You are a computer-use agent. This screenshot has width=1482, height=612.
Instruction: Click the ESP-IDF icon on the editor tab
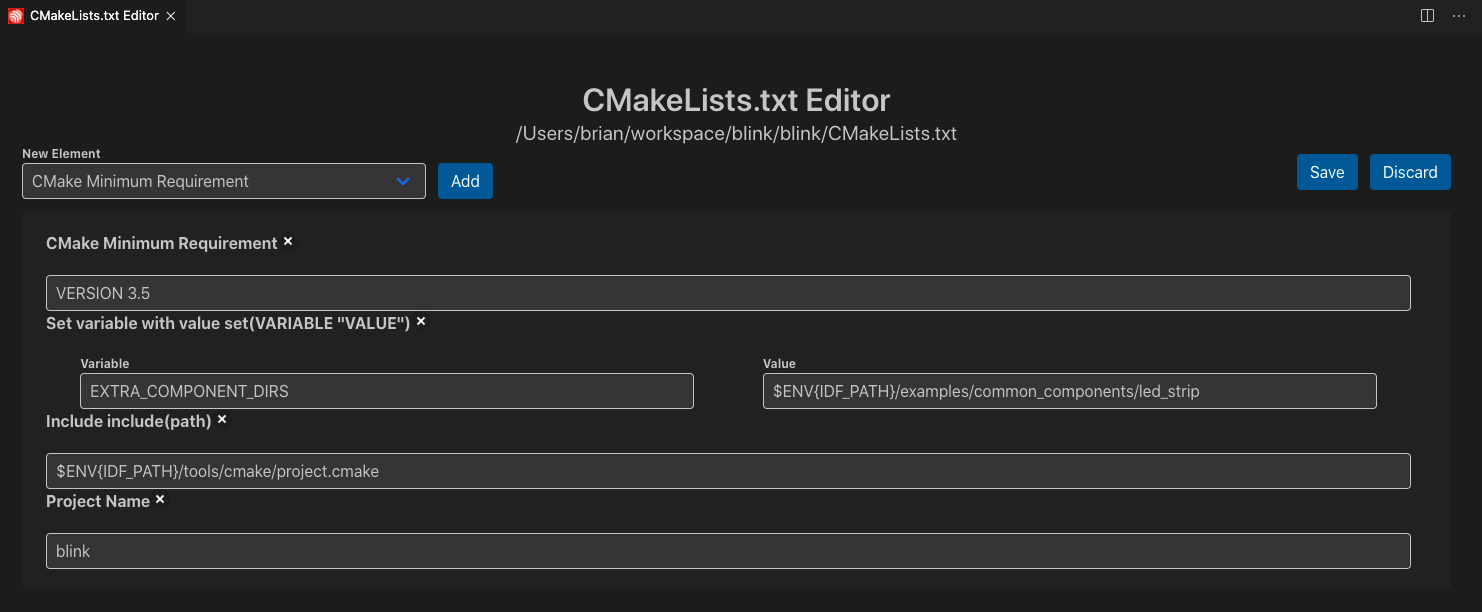pos(14,15)
